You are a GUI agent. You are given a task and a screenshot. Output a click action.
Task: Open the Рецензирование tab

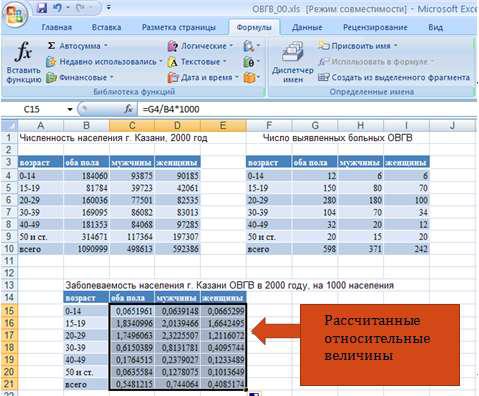coord(375,27)
